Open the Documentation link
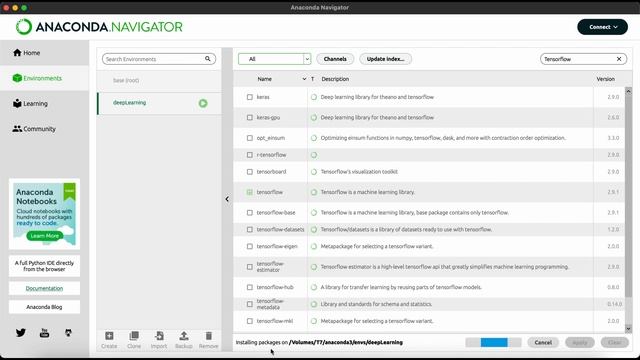The height and width of the screenshot is (360, 640). 44,288
